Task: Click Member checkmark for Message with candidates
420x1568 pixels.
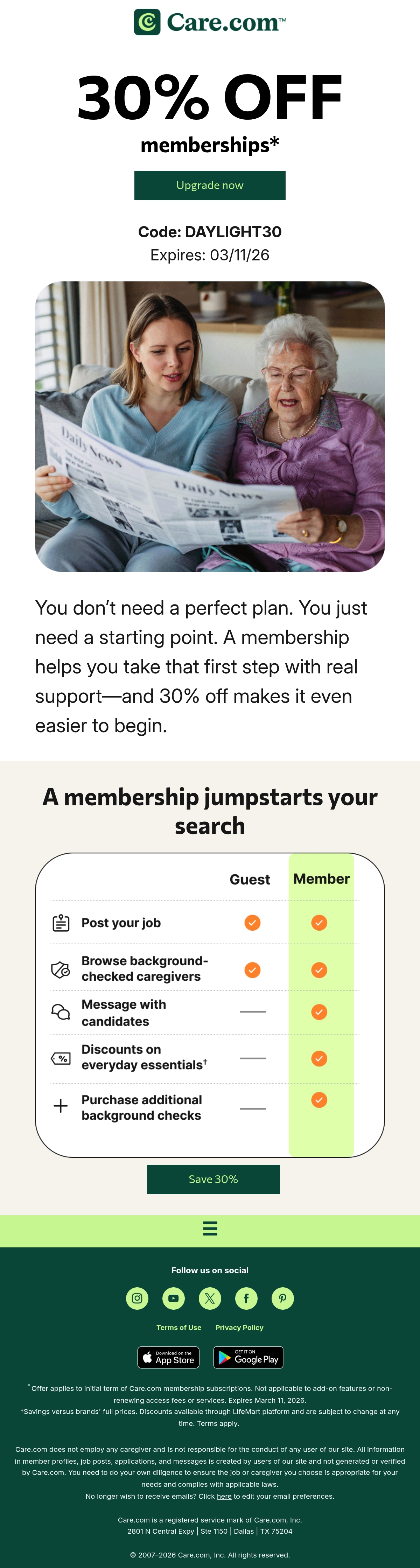Action: pos(319,1011)
